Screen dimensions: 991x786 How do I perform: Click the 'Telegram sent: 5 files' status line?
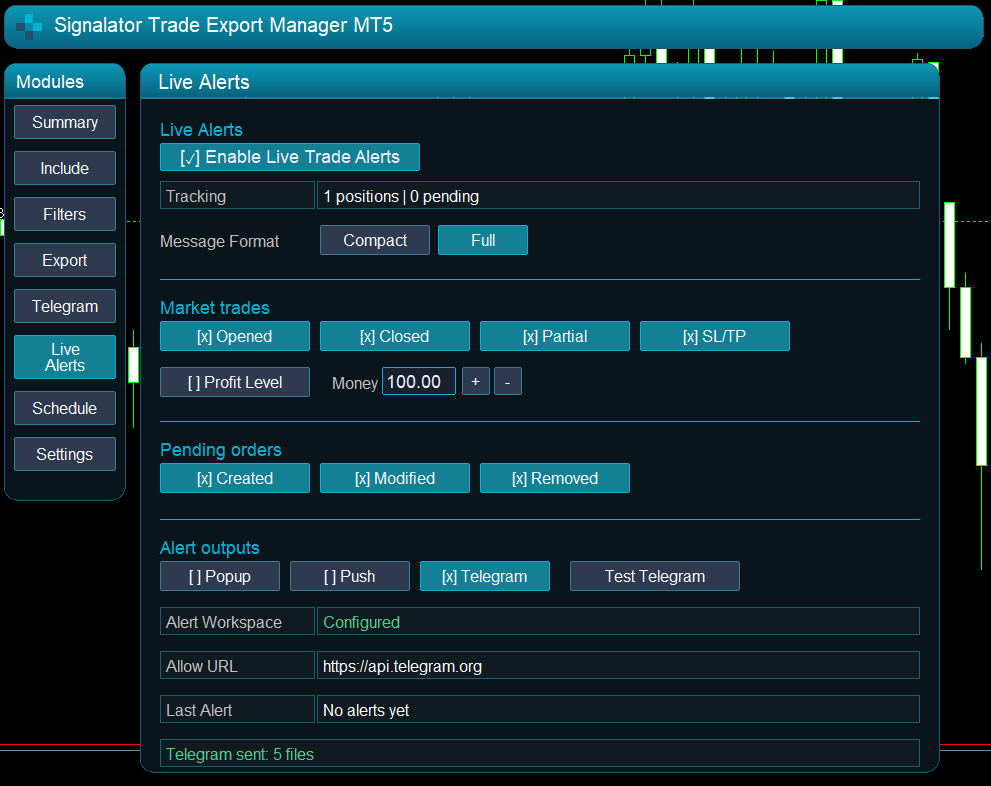540,754
